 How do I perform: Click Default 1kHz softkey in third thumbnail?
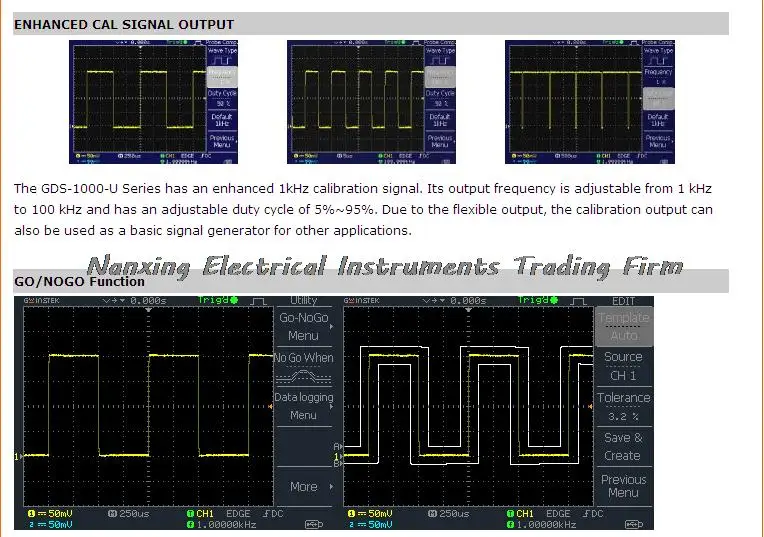click(x=658, y=120)
